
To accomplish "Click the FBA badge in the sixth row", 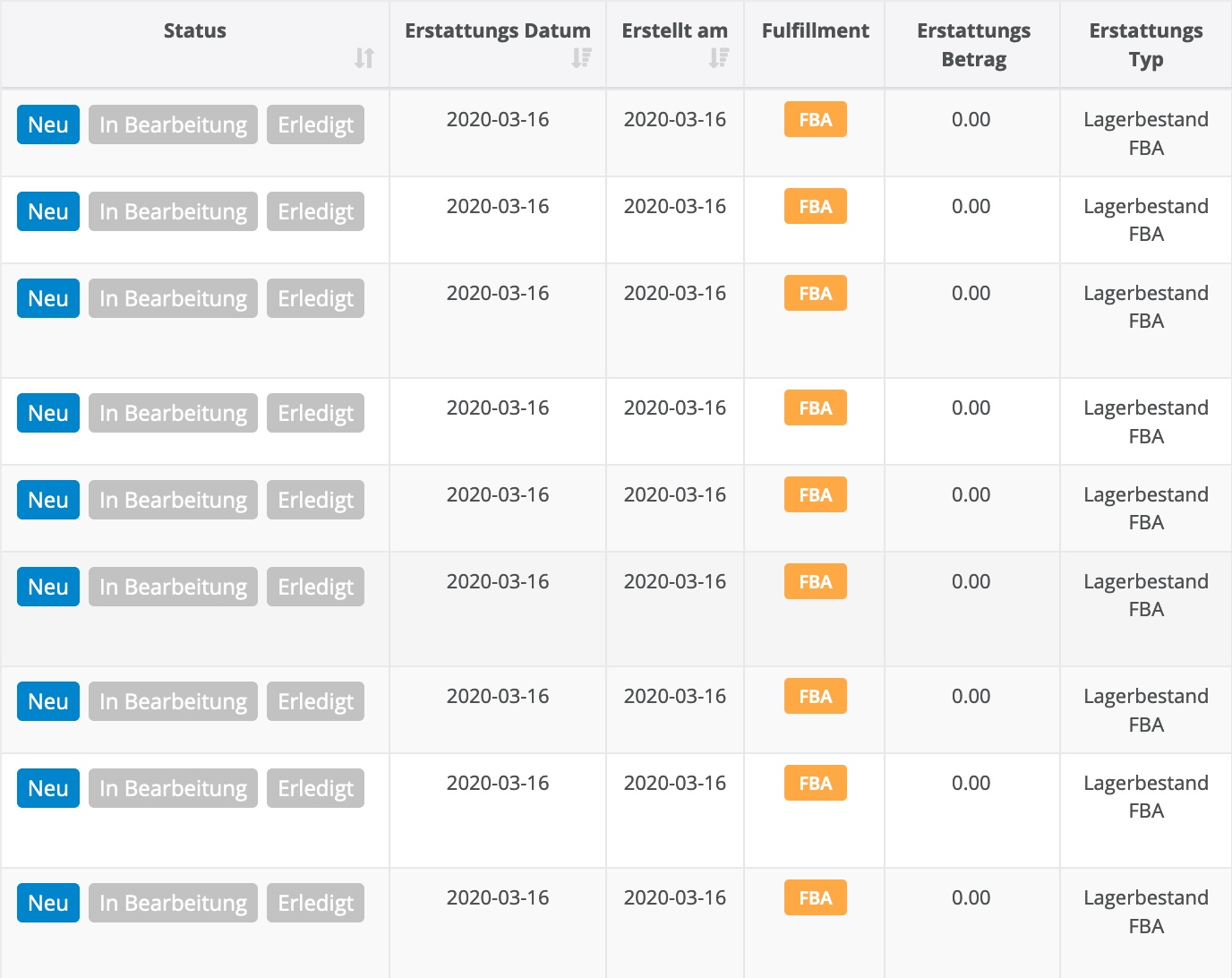I will click(x=814, y=581).
